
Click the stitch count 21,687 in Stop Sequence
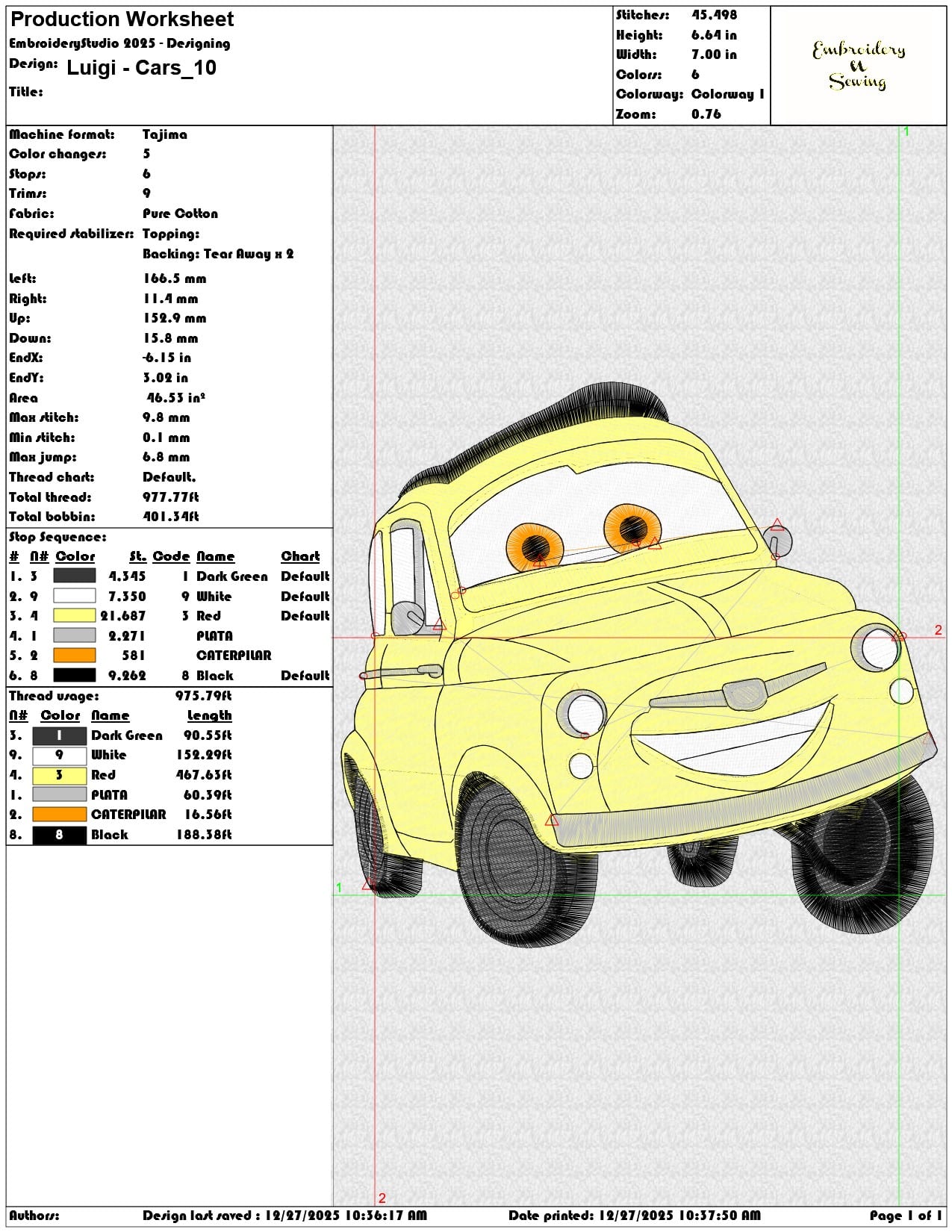(x=123, y=616)
